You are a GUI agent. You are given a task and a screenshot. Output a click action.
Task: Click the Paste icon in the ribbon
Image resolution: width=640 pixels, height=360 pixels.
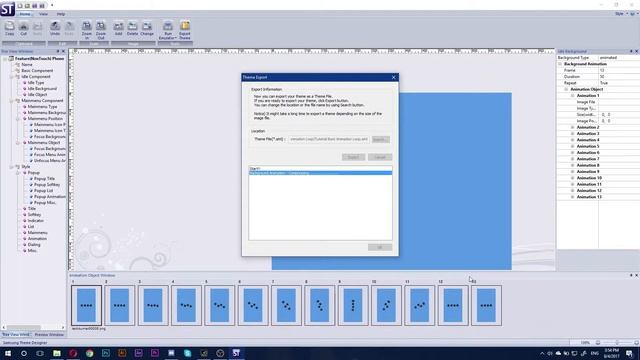pos(38,29)
